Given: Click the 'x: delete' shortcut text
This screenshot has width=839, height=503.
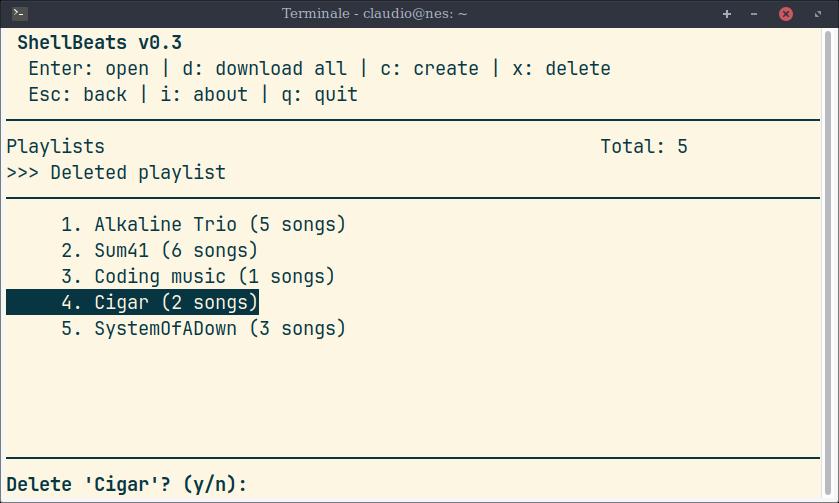Looking at the screenshot, I should (561, 69).
